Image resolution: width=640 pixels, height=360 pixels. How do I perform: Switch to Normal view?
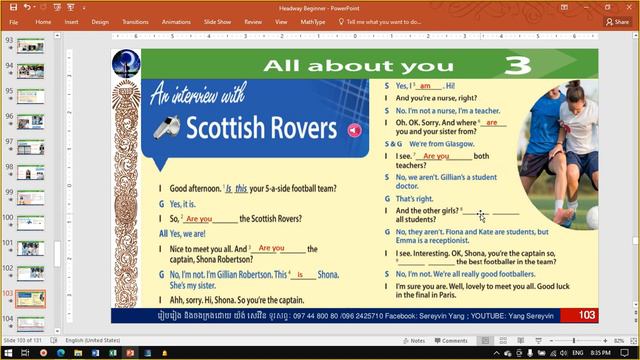pyautogui.click(x=485, y=340)
